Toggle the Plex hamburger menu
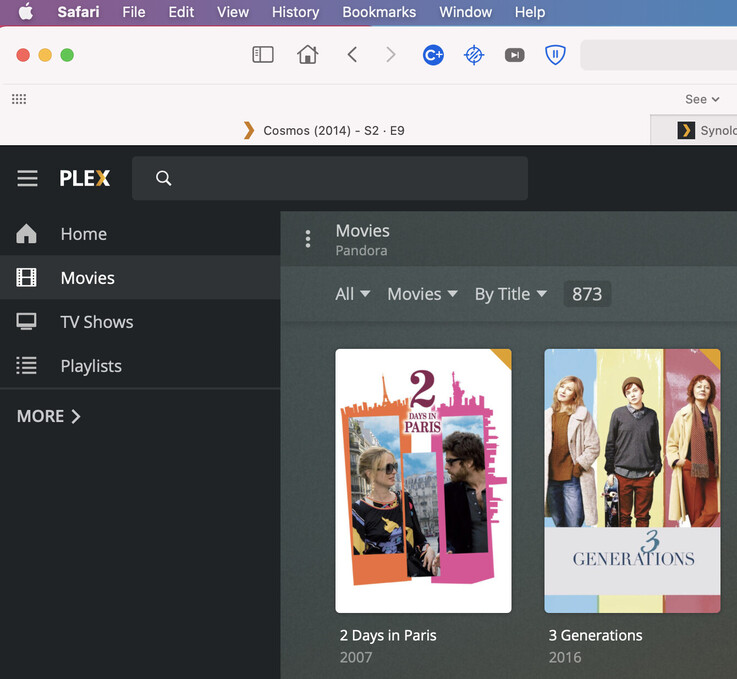The image size is (737, 679). [x=27, y=178]
